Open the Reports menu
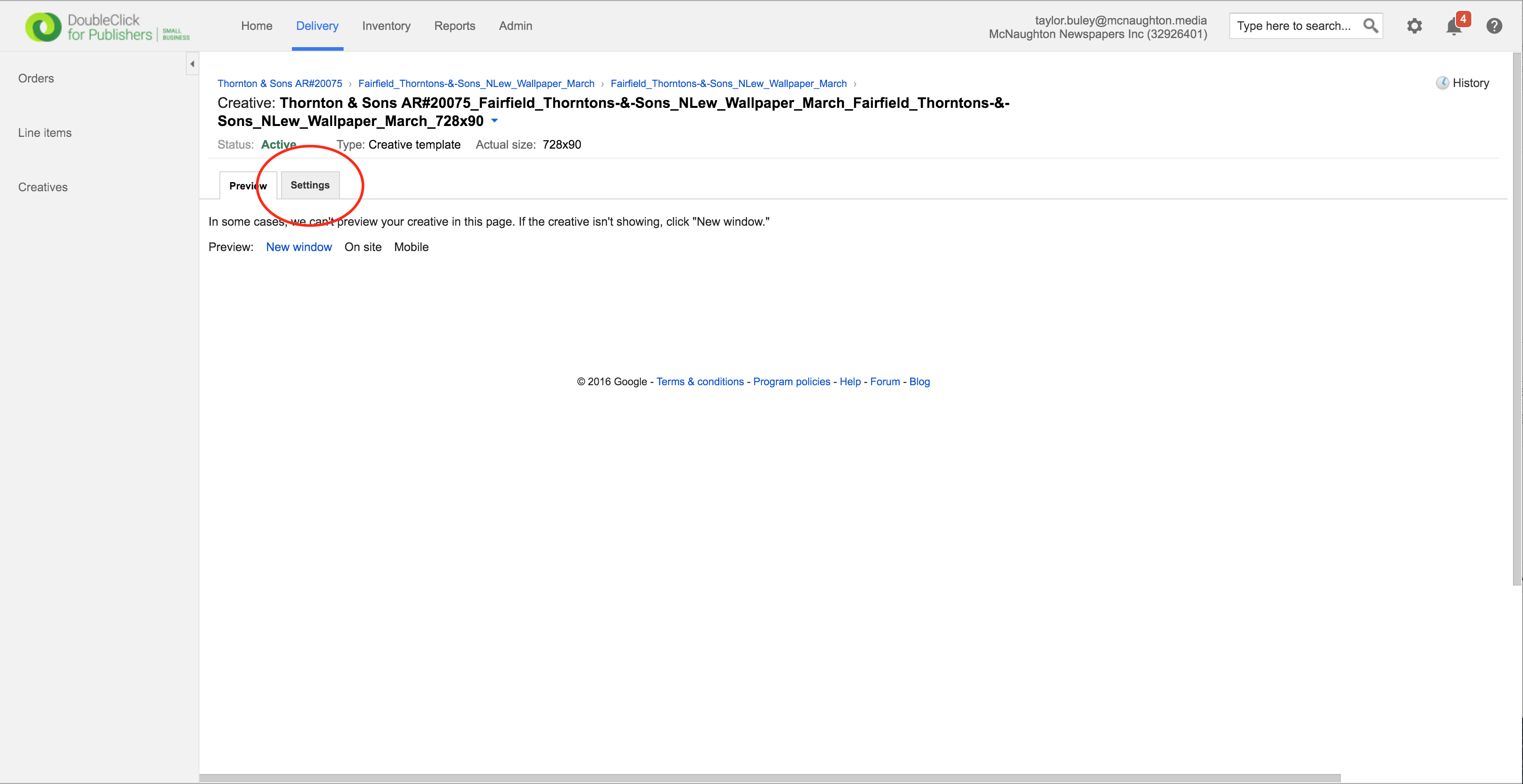This screenshot has width=1523, height=784. [x=454, y=26]
